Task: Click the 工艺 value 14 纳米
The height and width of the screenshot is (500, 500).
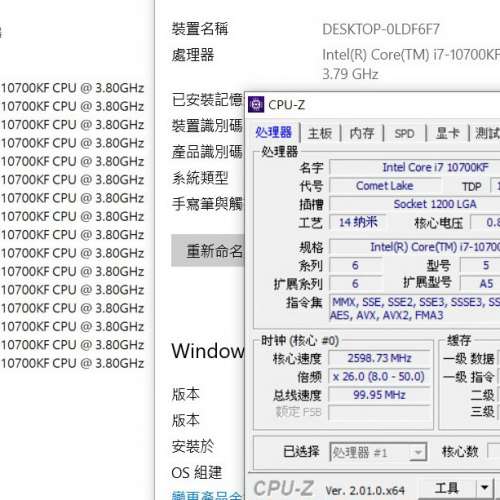Action: click(358, 222)
